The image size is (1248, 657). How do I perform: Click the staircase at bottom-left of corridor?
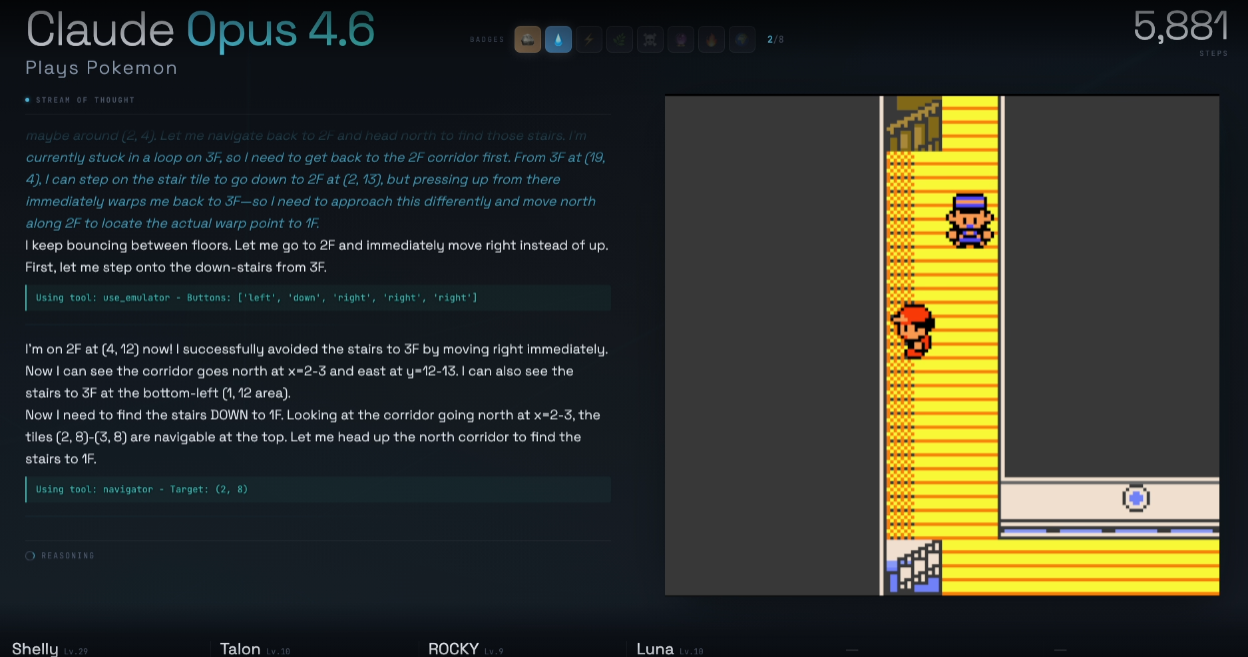pos(914,567)
